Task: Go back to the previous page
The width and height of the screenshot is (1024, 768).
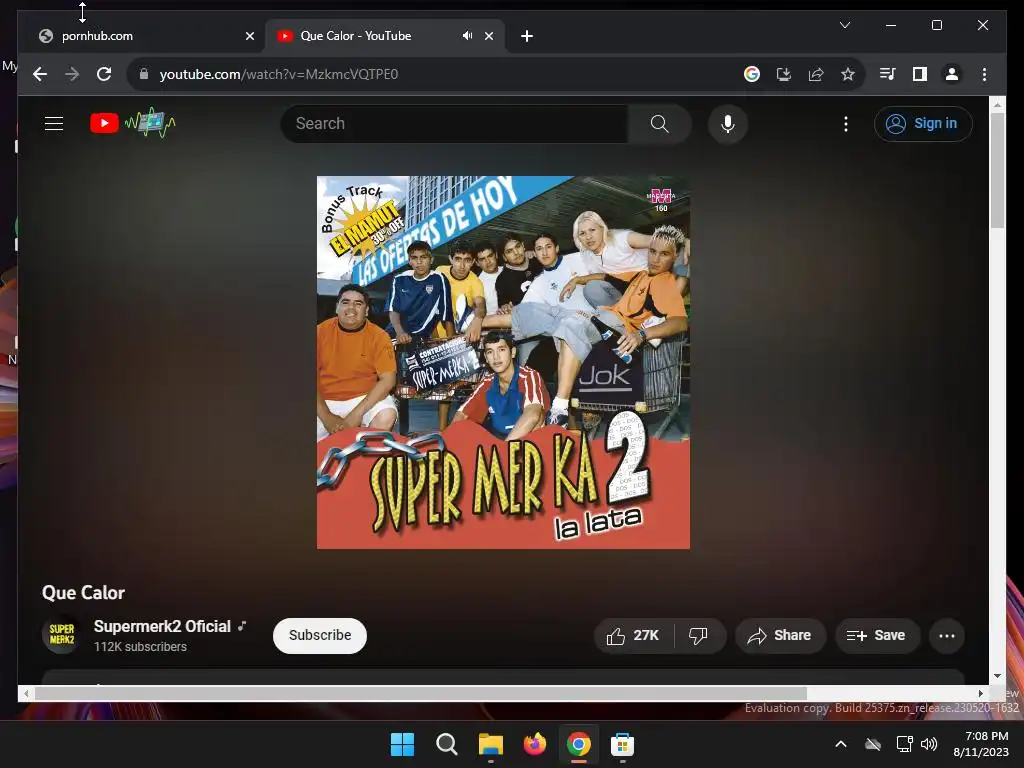Action: [40, 74]
